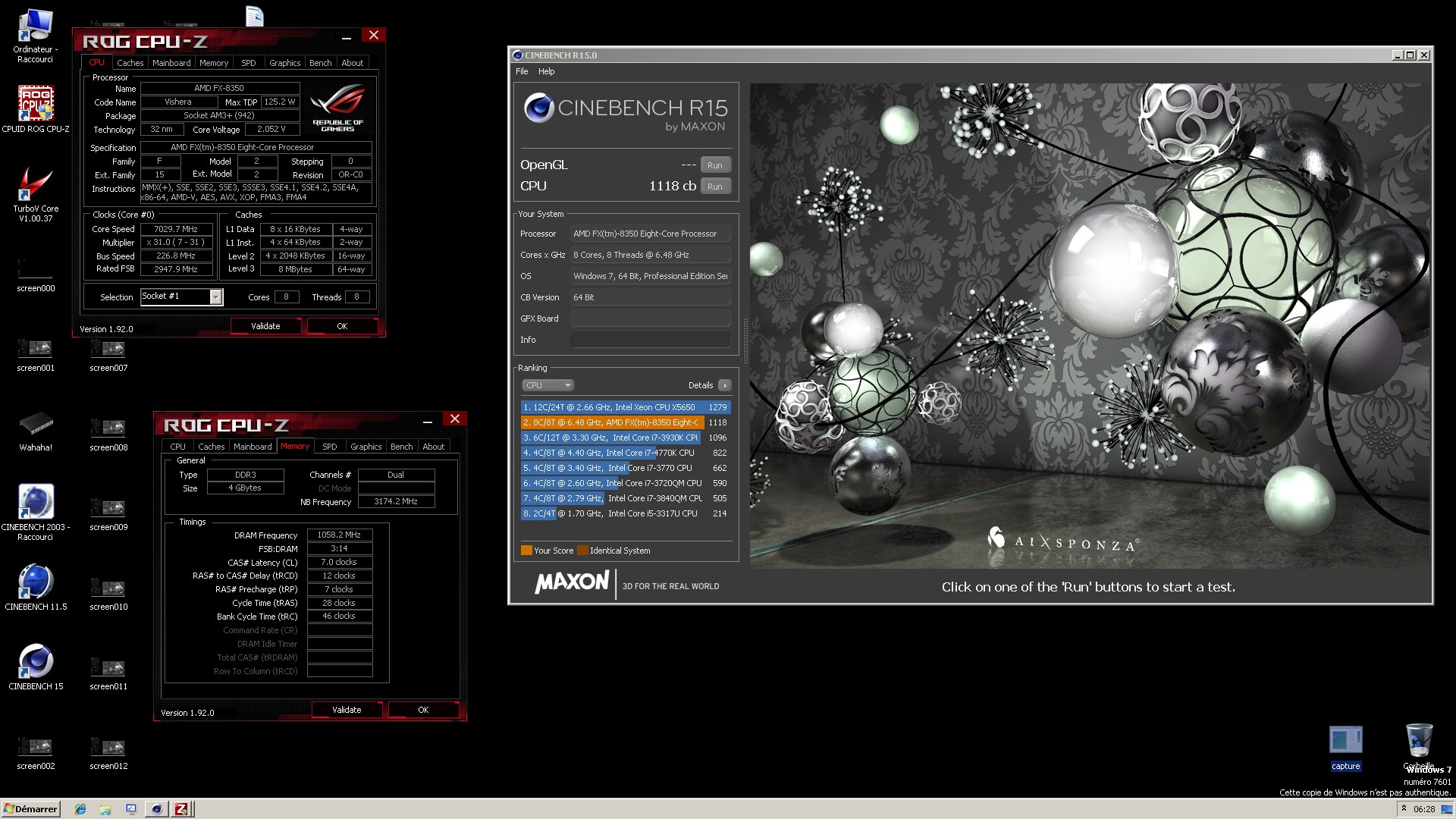Click taskbar clock showing 06:28
Viewport: 1456px width, 819px height.
pos(1423,809)
